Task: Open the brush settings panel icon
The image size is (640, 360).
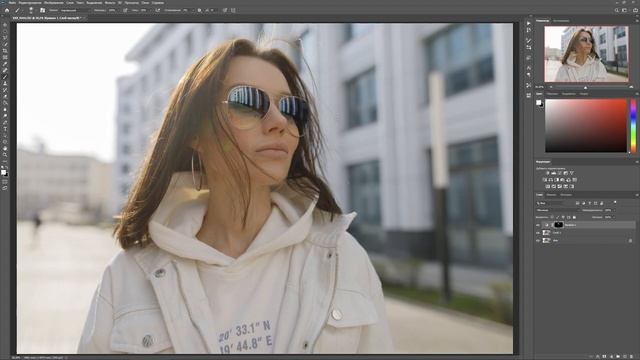Action: click(x=42, y=10)
